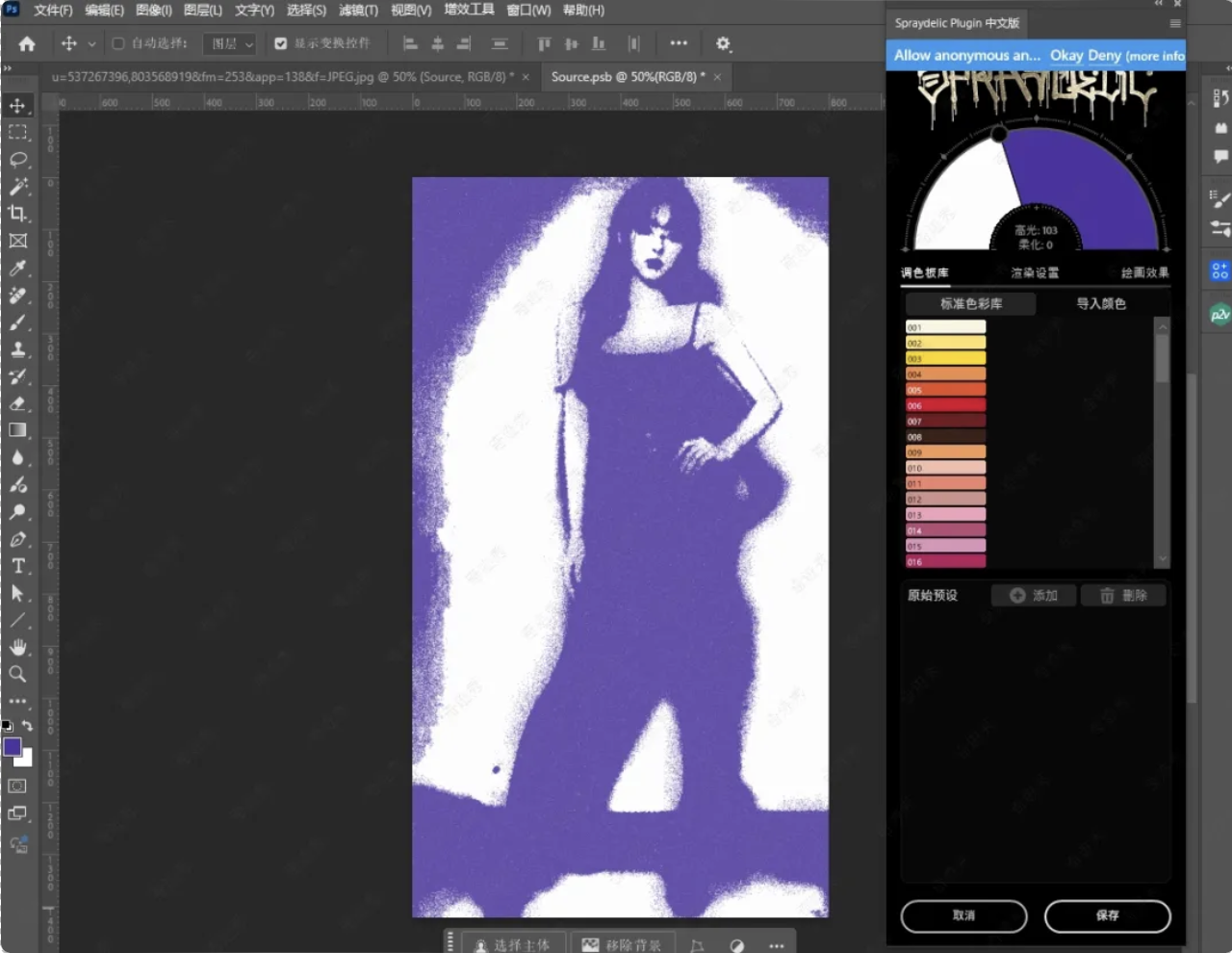
Task: Click the color library scrollbar thumb
Action: tap(1162, 358)
